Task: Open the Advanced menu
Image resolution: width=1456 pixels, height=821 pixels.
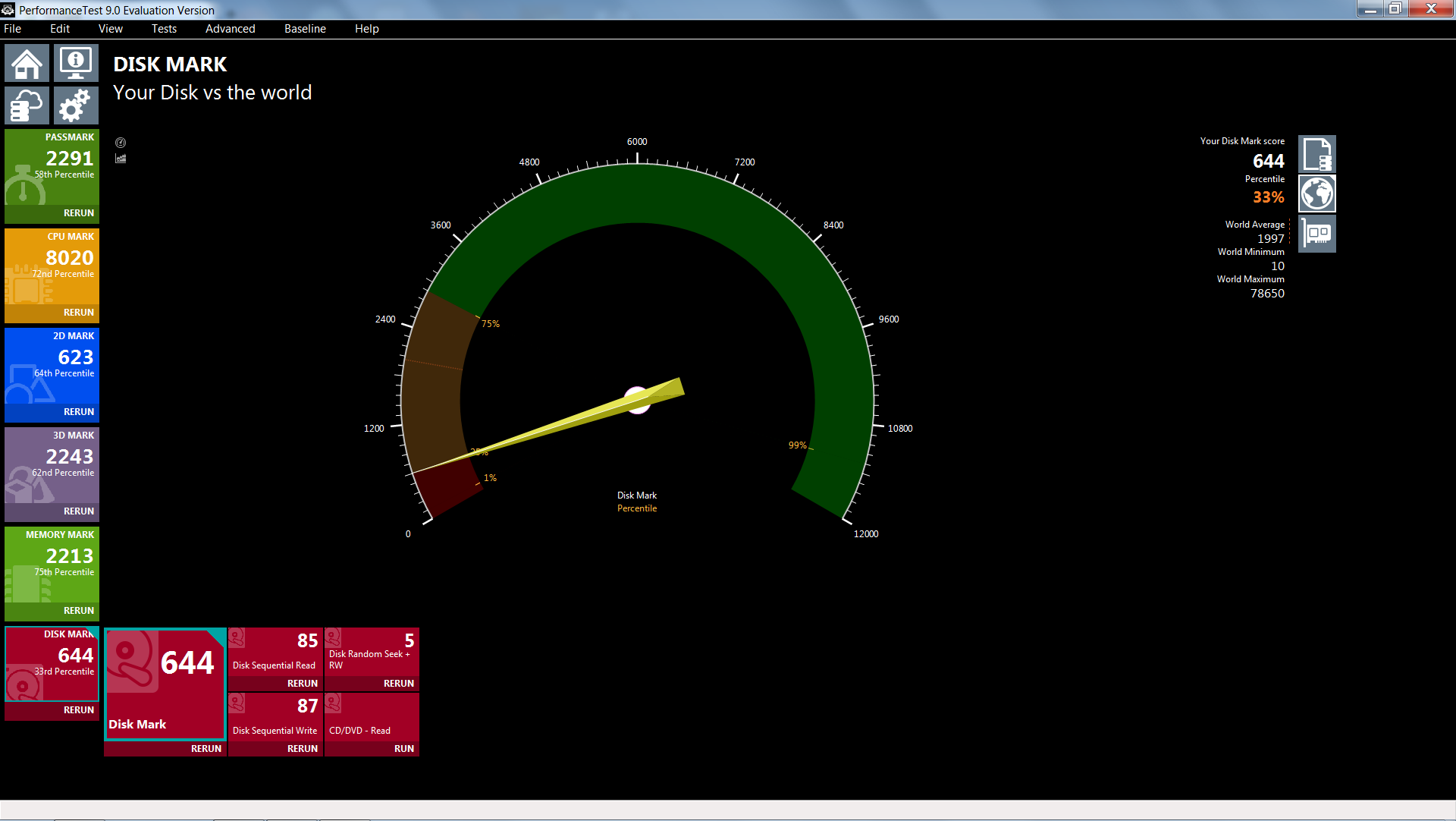Action: pyautogui.click(x=231, y=29)
